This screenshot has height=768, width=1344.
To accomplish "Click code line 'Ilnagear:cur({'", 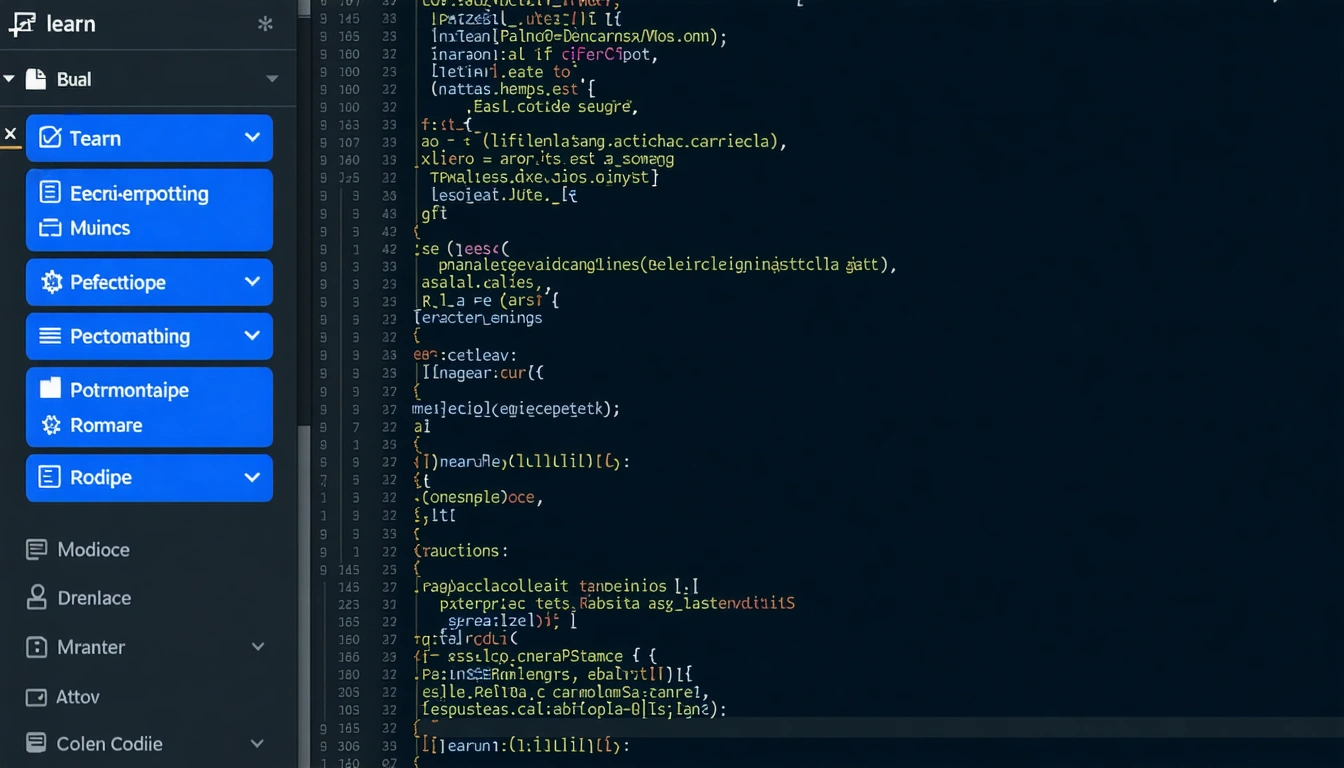I will click(483, 372).
